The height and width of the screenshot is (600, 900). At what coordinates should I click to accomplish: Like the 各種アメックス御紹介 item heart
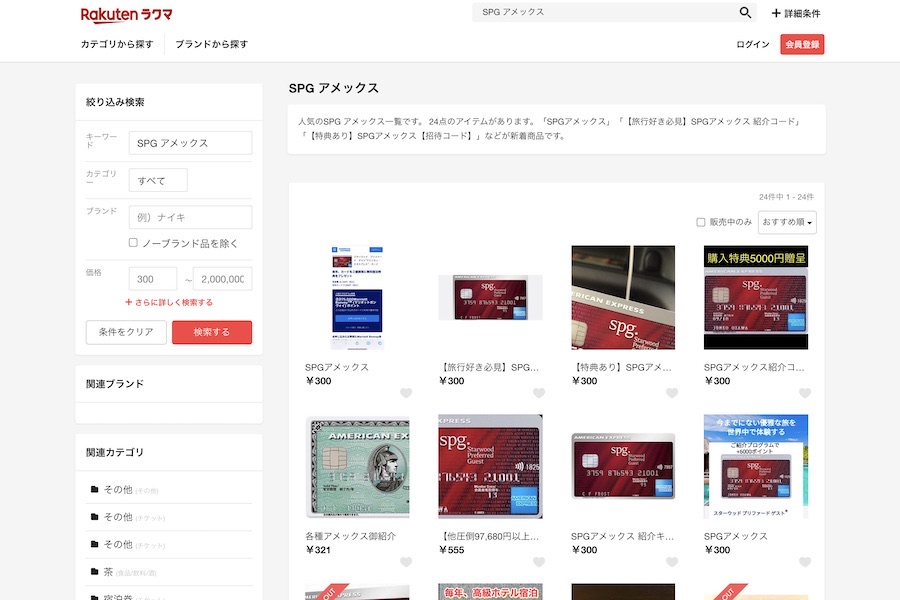click(x=406, y=562)
